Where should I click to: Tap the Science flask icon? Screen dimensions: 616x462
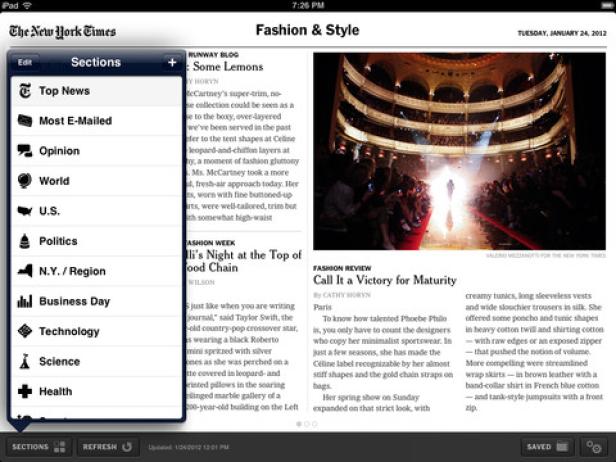(25, 361)
